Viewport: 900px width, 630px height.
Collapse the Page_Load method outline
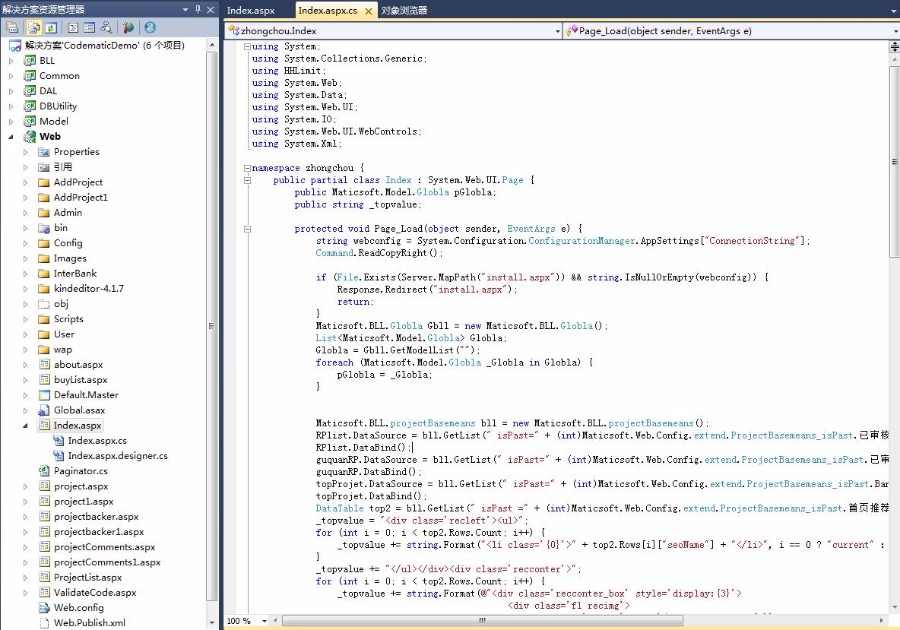coord(247,229)
